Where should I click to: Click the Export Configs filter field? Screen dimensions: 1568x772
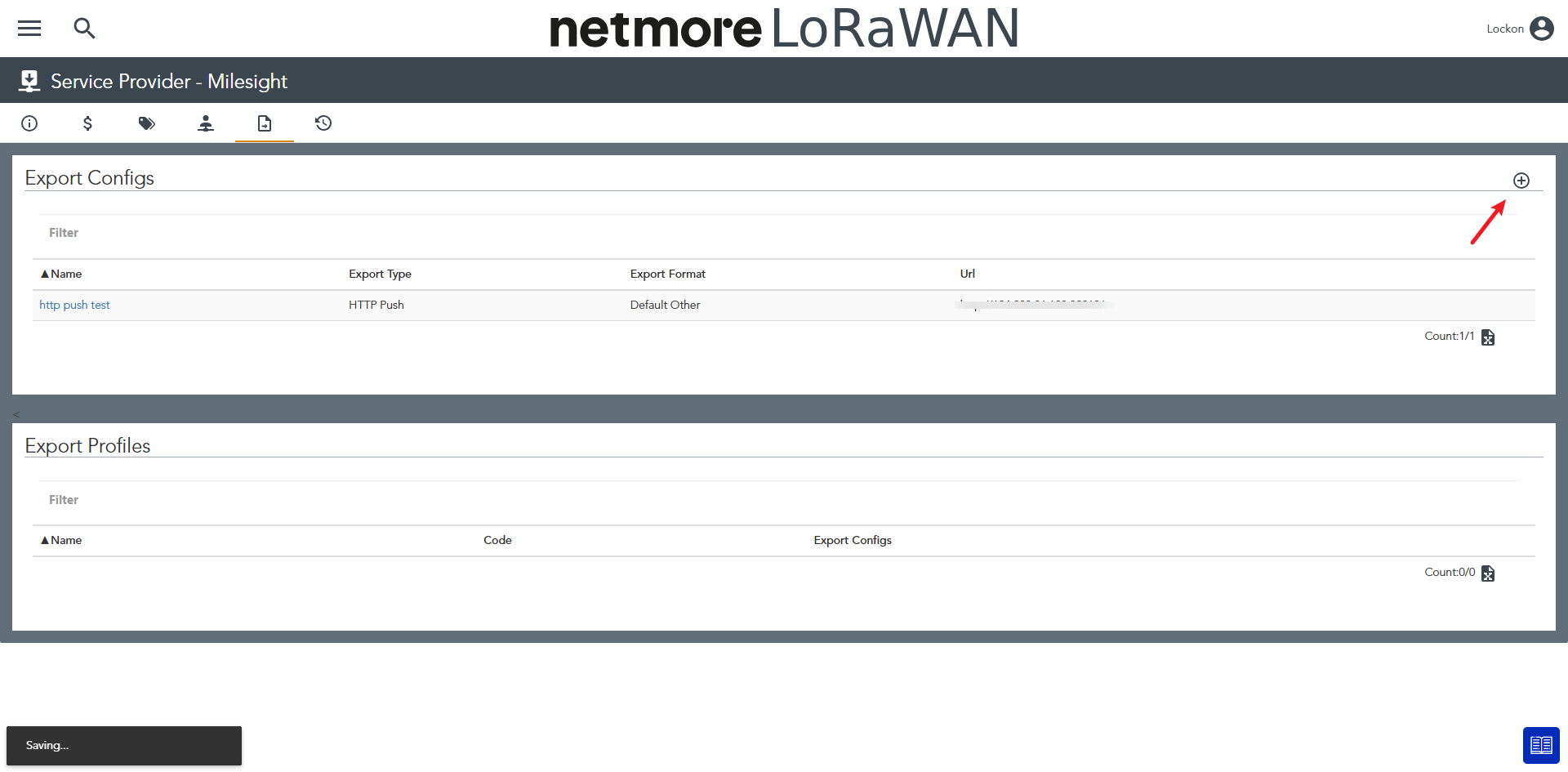tap(776, 233)
